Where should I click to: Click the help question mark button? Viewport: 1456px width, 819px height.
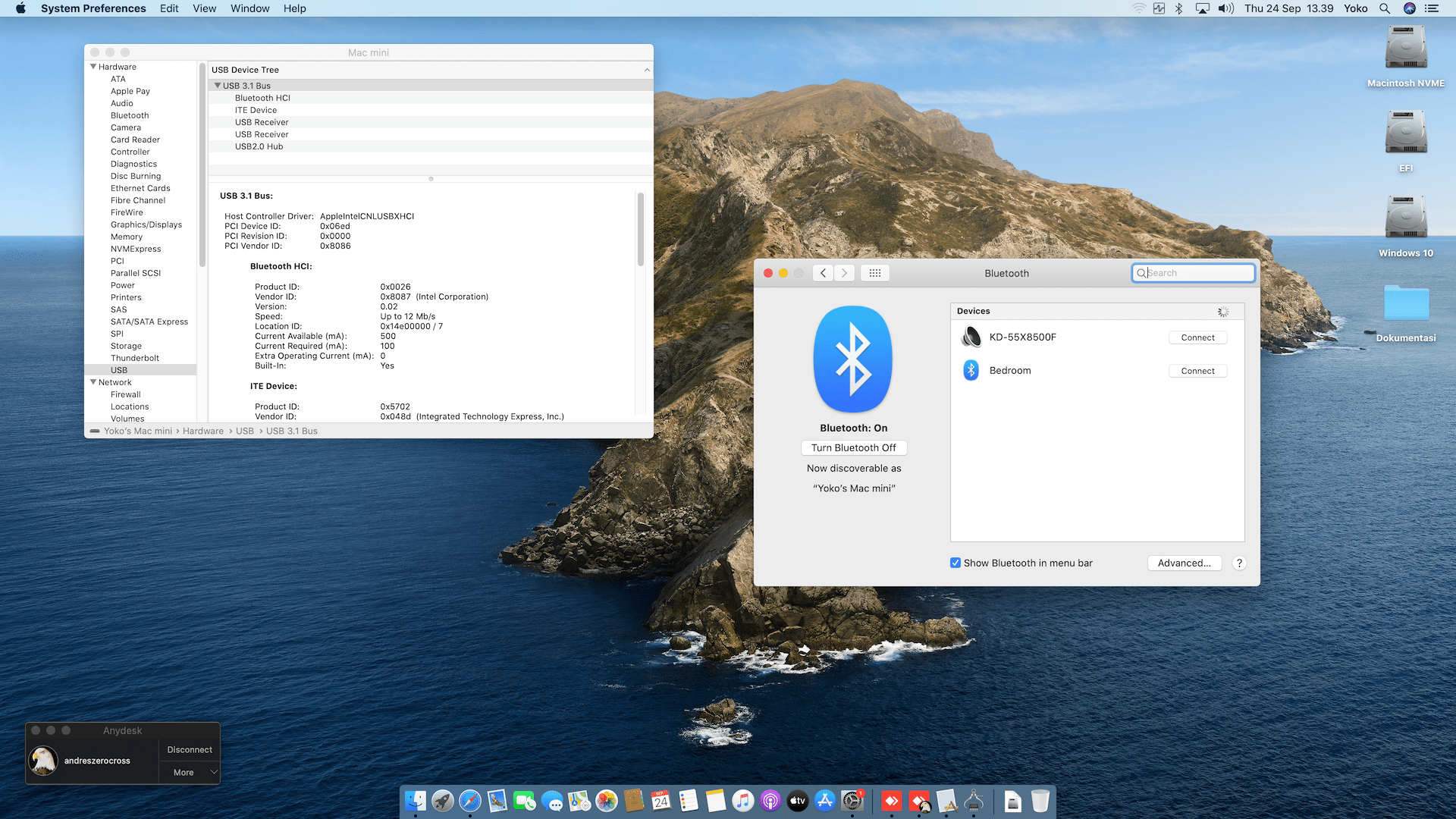tap(1239, 563)
